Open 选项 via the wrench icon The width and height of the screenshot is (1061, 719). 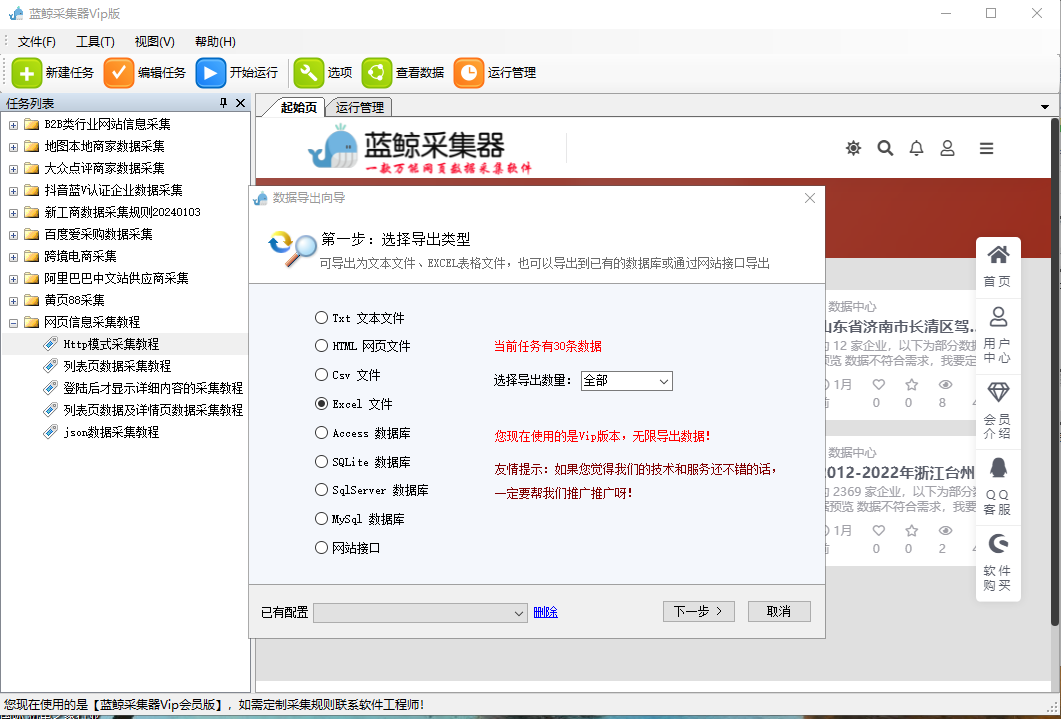coord(309,73)
